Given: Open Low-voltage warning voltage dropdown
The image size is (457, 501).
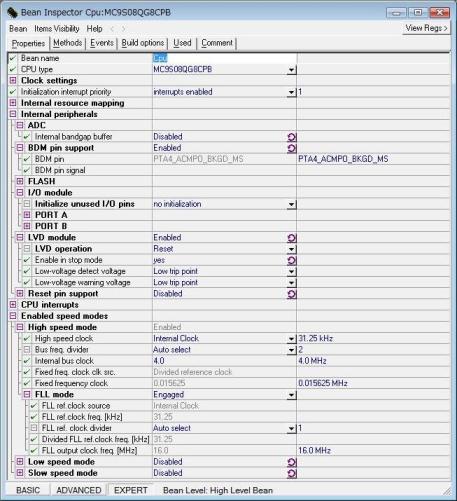Looking at the screenshot, I should click(x=291, y=283).
